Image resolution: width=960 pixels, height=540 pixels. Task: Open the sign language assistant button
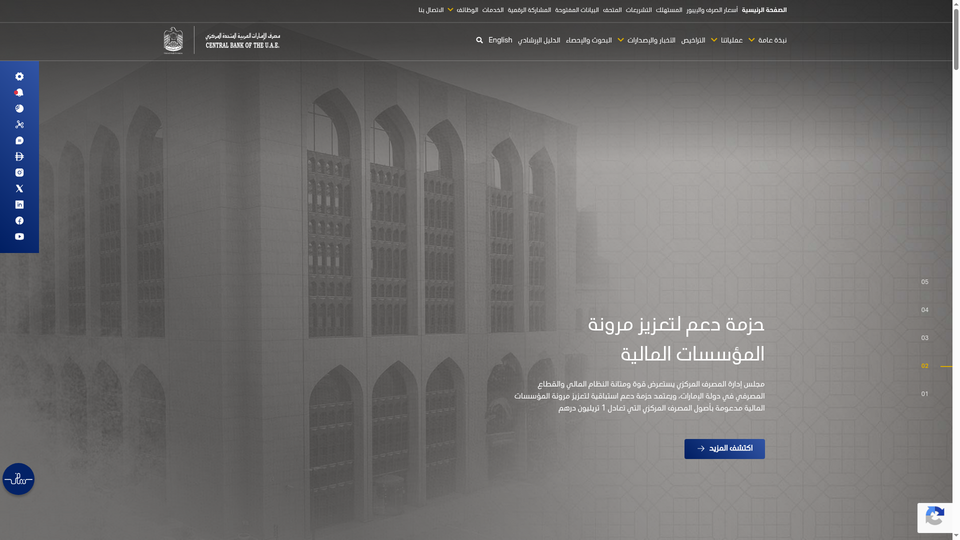pyautogui.click(x=18, y=479)
